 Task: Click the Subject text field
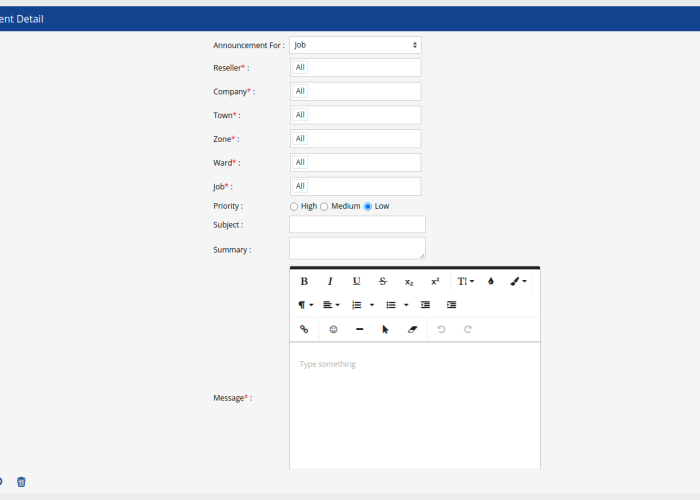[x=357, y=225]
